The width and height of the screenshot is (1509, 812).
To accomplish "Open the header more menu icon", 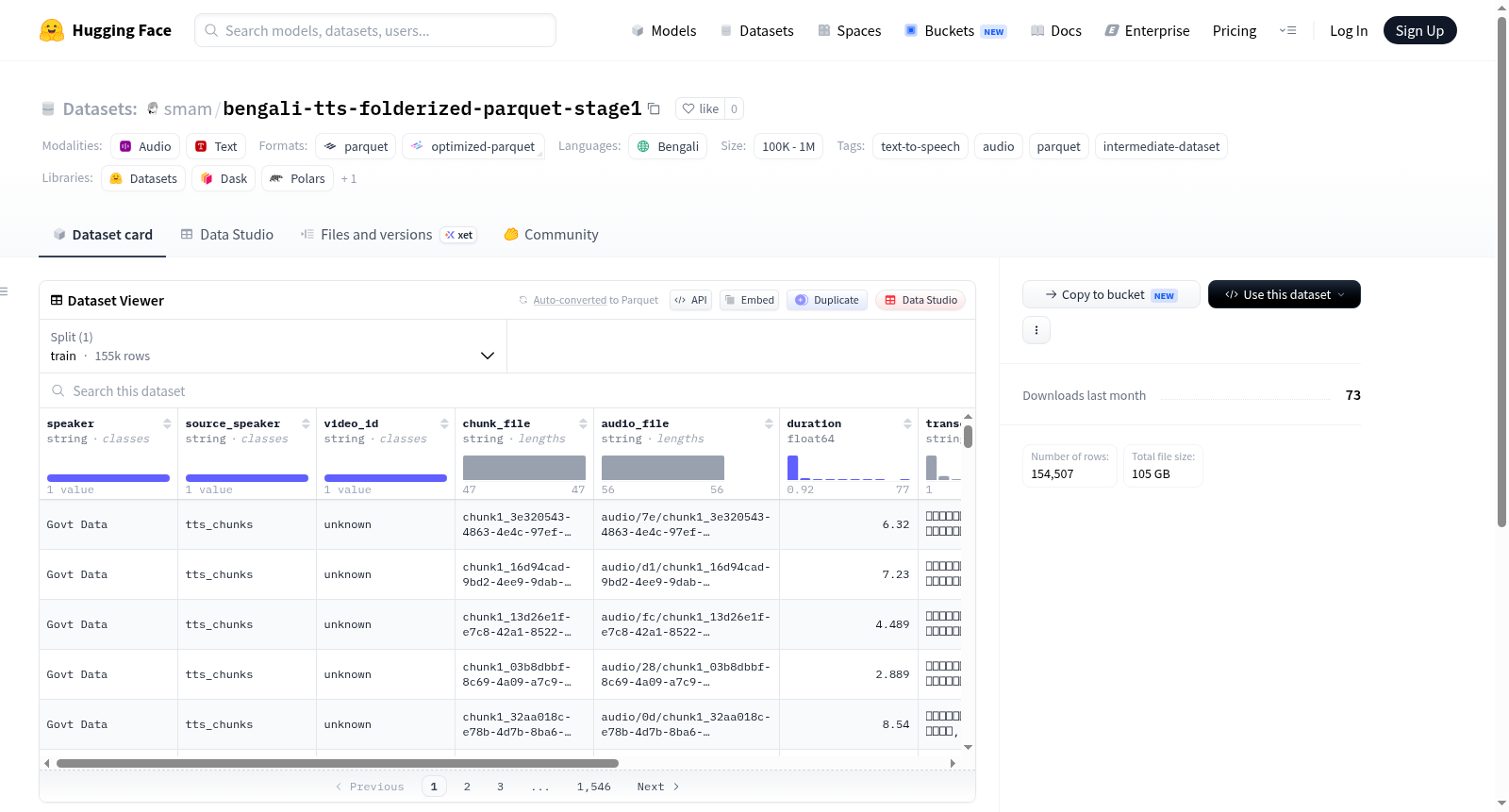I will tap(1287, 30).
